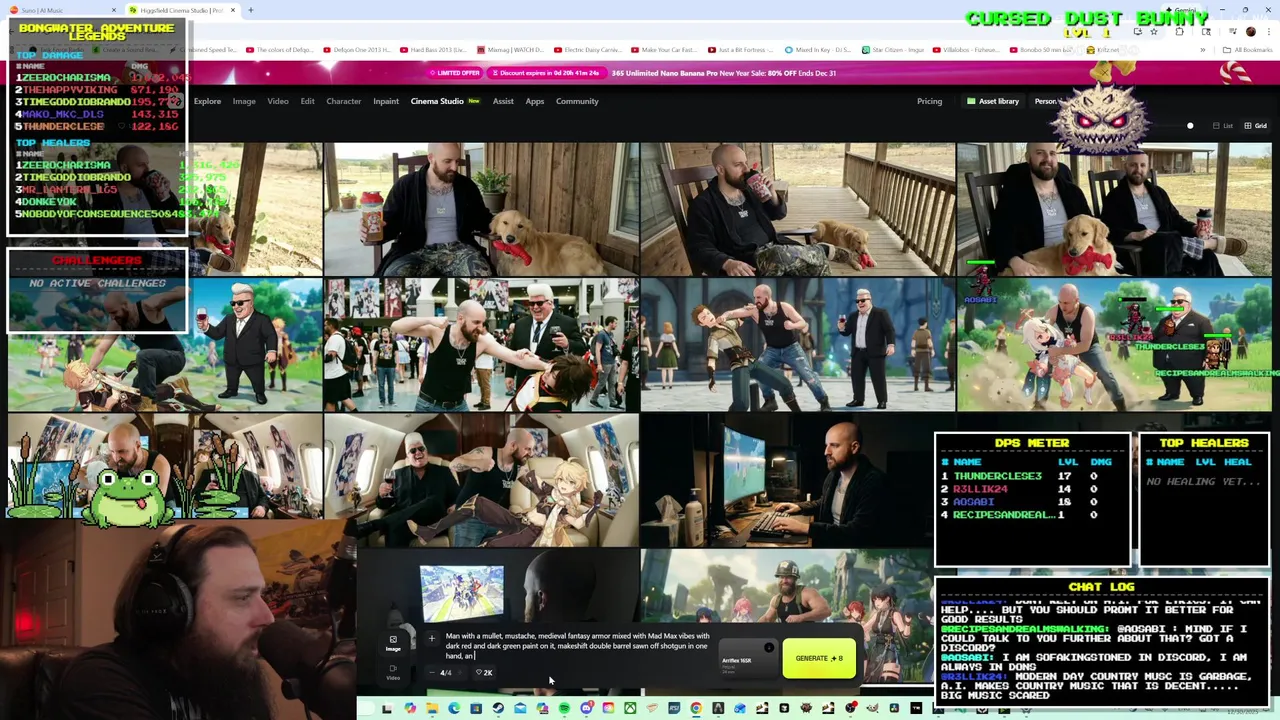Click the Generate button

pyautogui.click(x=819, y=658)
